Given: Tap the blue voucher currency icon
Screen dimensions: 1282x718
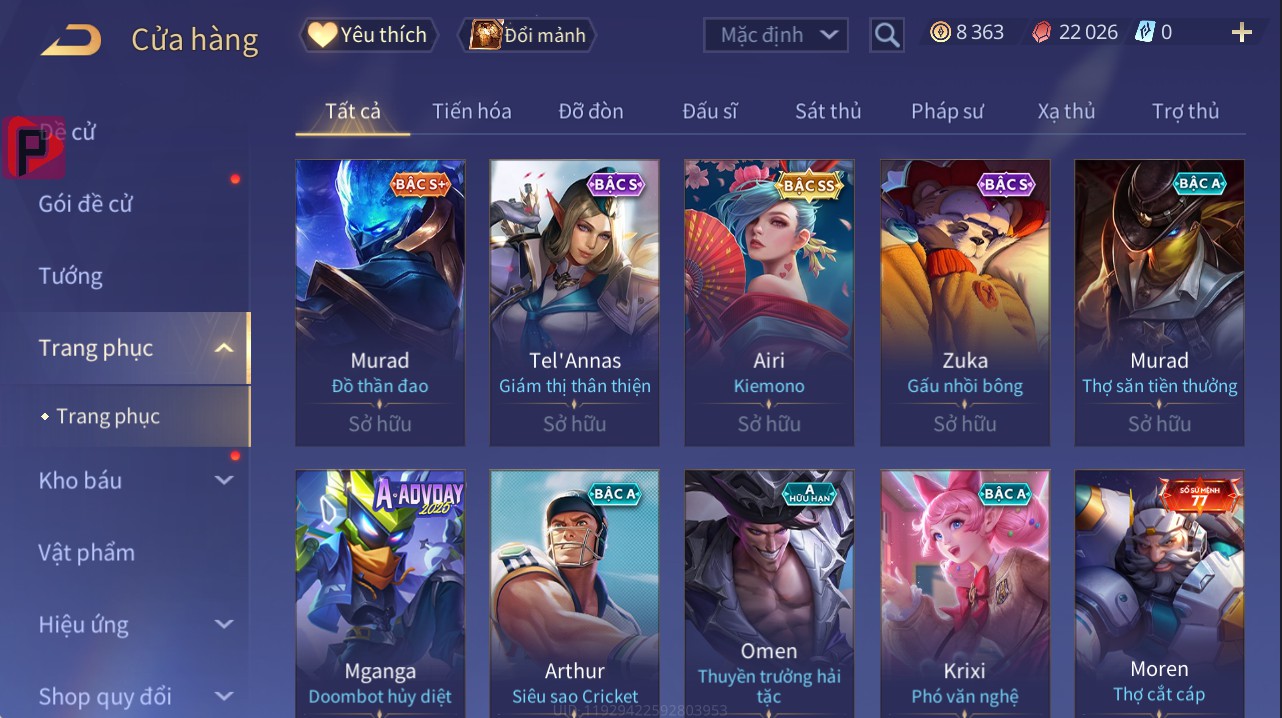Looking at the screenshot, I should pos(1145,32).
